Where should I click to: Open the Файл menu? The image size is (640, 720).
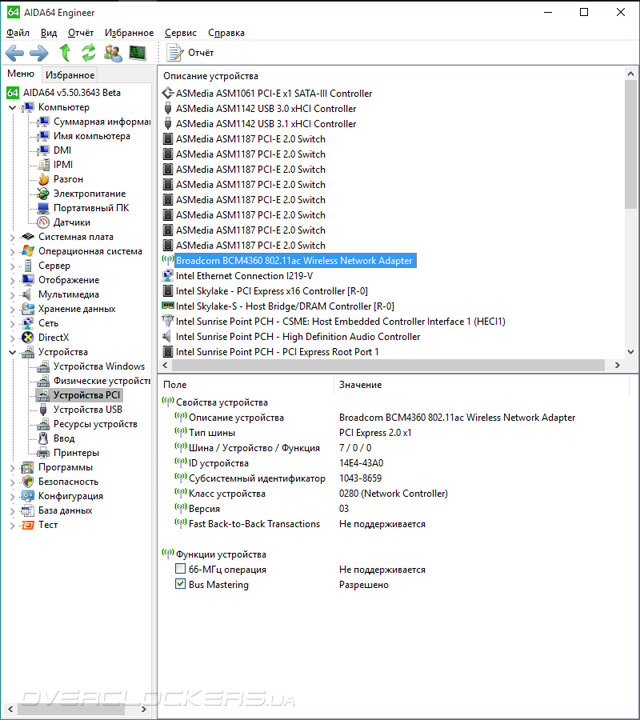pos(18,33)
